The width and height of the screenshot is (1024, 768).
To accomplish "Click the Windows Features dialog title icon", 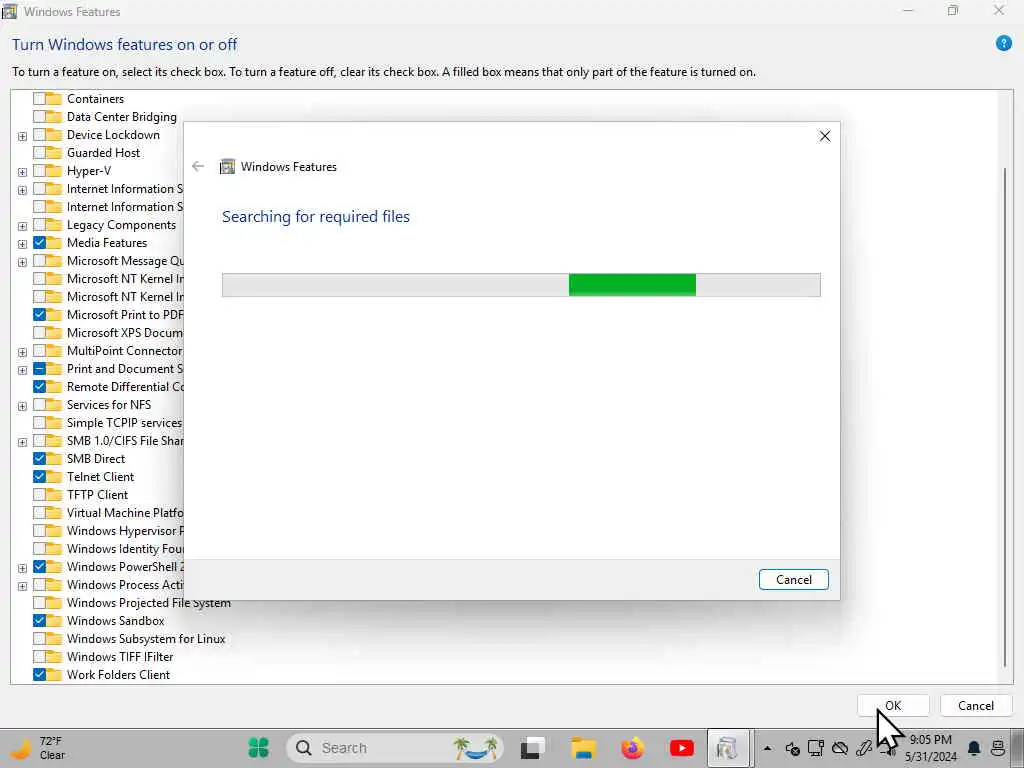I will pos(227,167).
